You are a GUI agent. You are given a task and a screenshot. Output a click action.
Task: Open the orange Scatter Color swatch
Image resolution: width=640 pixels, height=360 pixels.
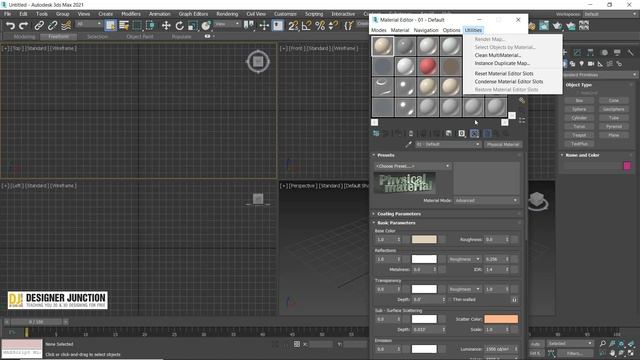(501, 319)
